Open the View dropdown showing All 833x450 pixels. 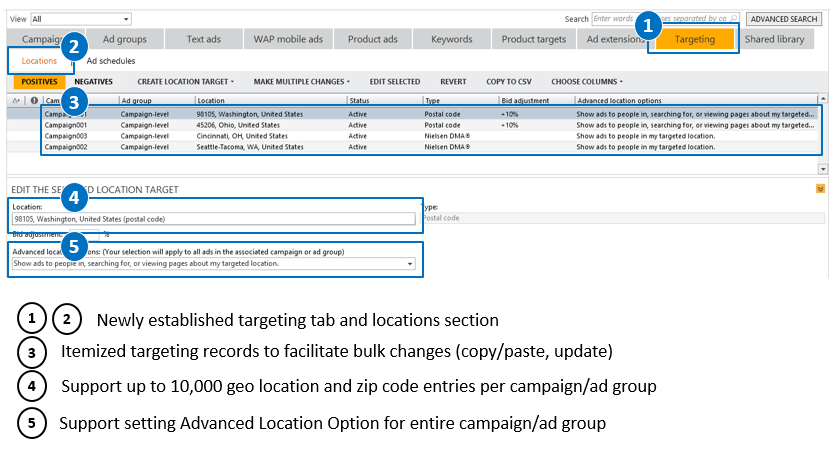81,19
